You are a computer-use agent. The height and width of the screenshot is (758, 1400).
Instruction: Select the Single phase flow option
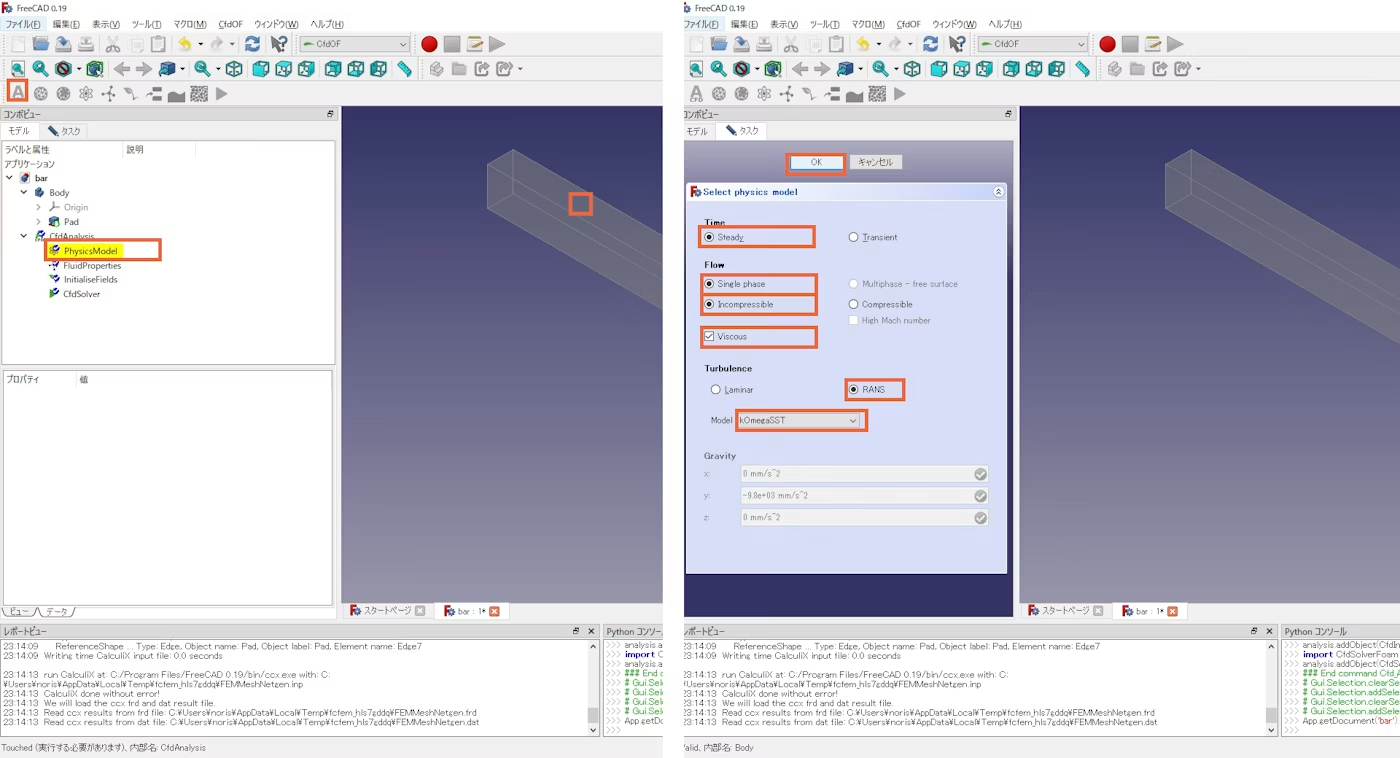[709, 284]
